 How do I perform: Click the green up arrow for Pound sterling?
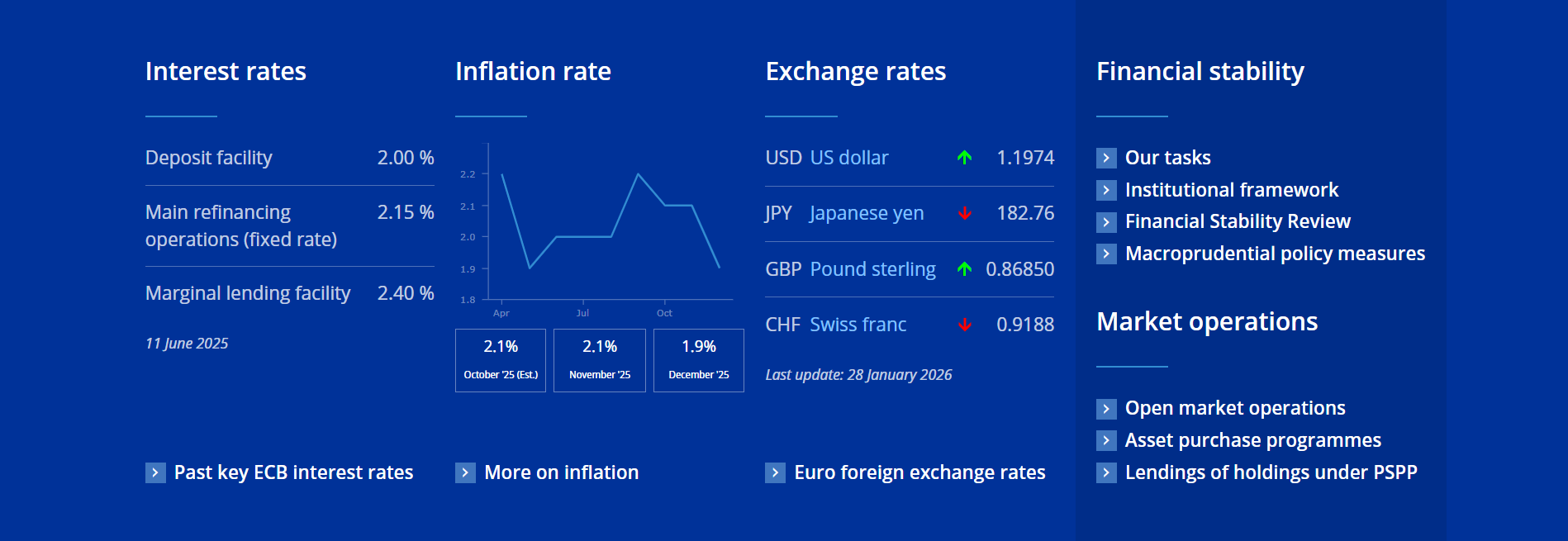(964, 269)
